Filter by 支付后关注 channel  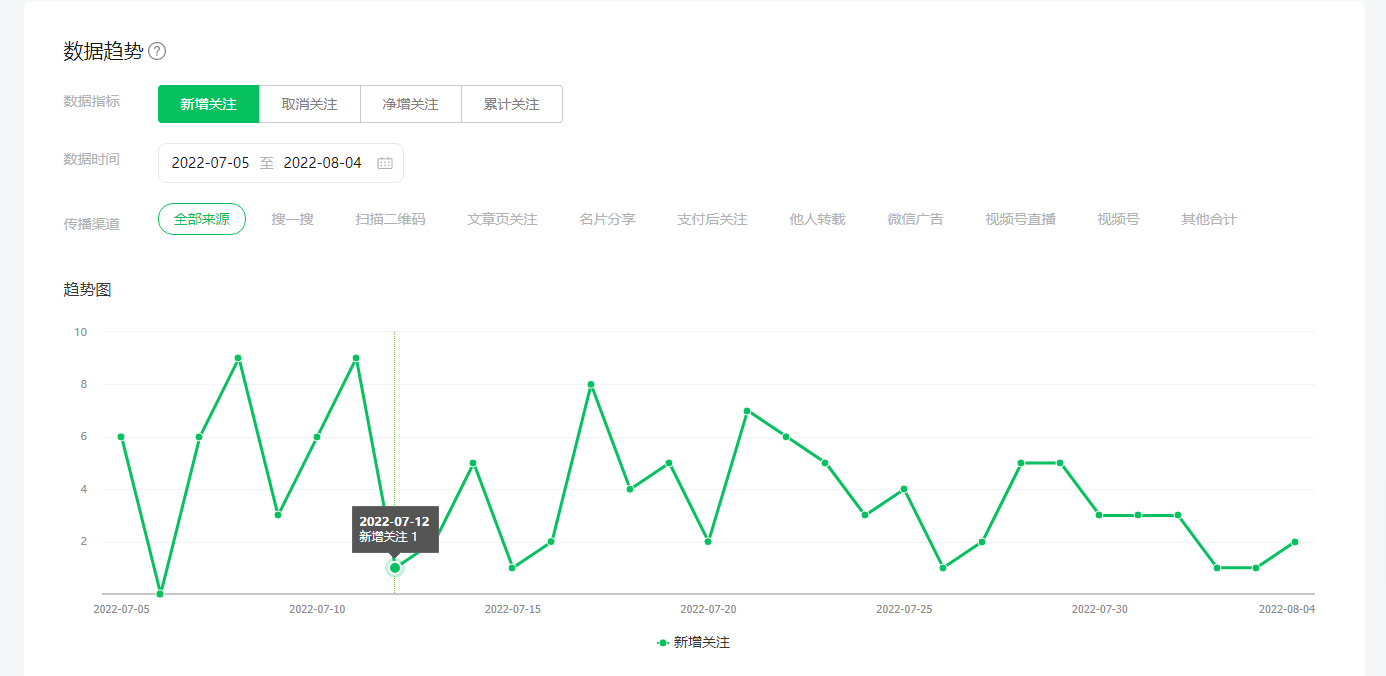pyautogui.click(x=712, y=219)
